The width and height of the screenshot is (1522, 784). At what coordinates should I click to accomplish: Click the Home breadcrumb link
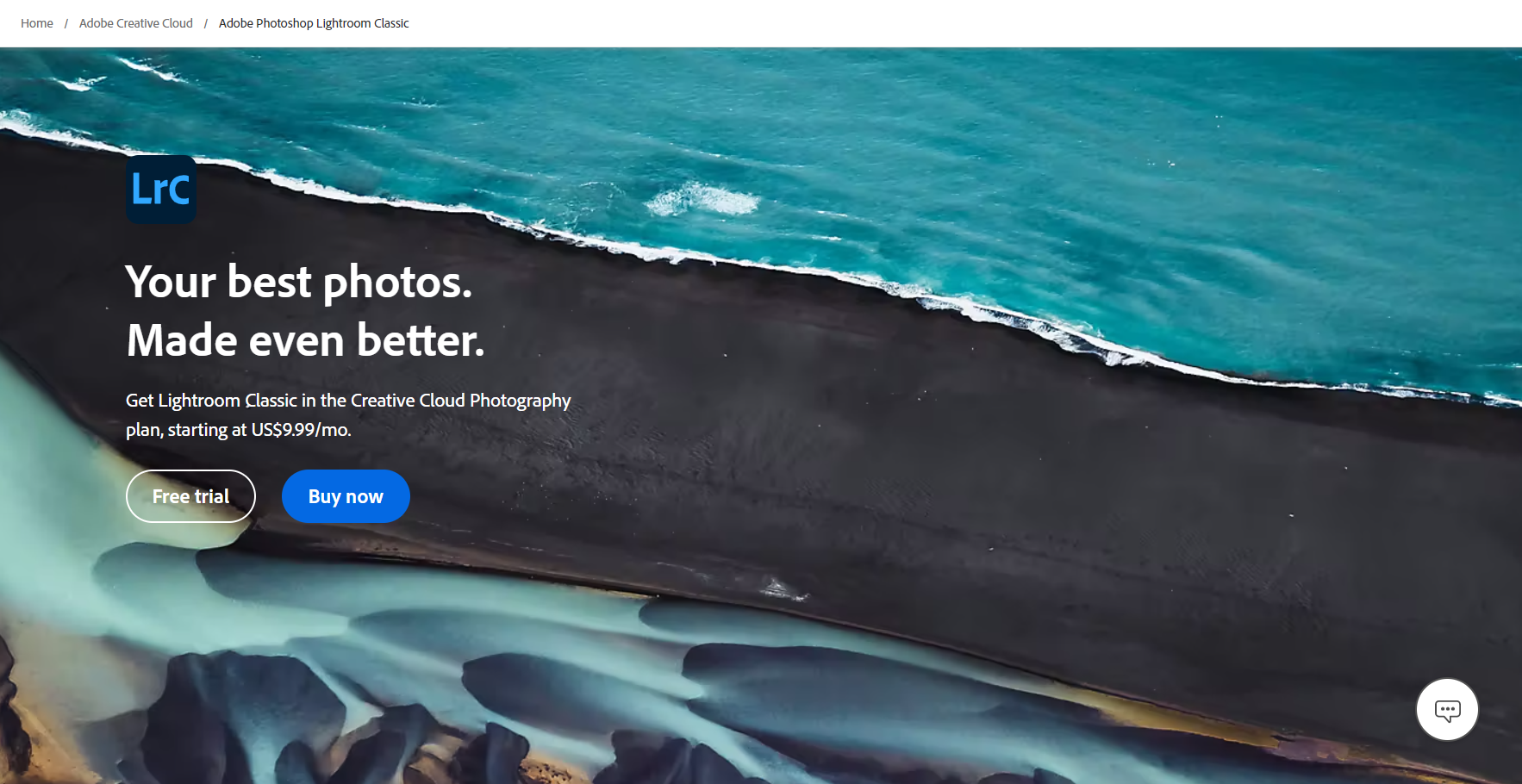click(x=37, y=23)
